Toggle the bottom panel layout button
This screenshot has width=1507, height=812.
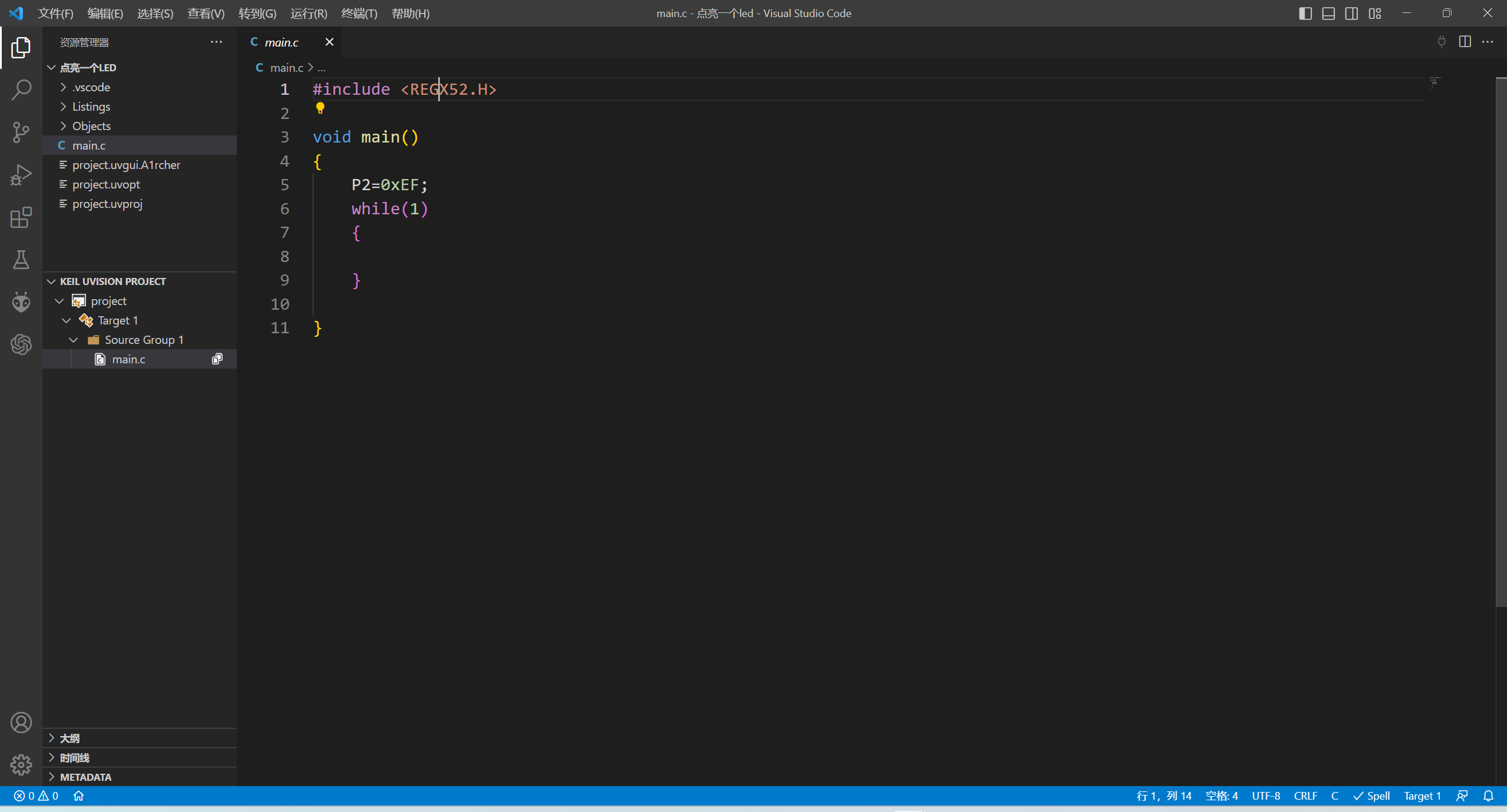[1329, 14]
